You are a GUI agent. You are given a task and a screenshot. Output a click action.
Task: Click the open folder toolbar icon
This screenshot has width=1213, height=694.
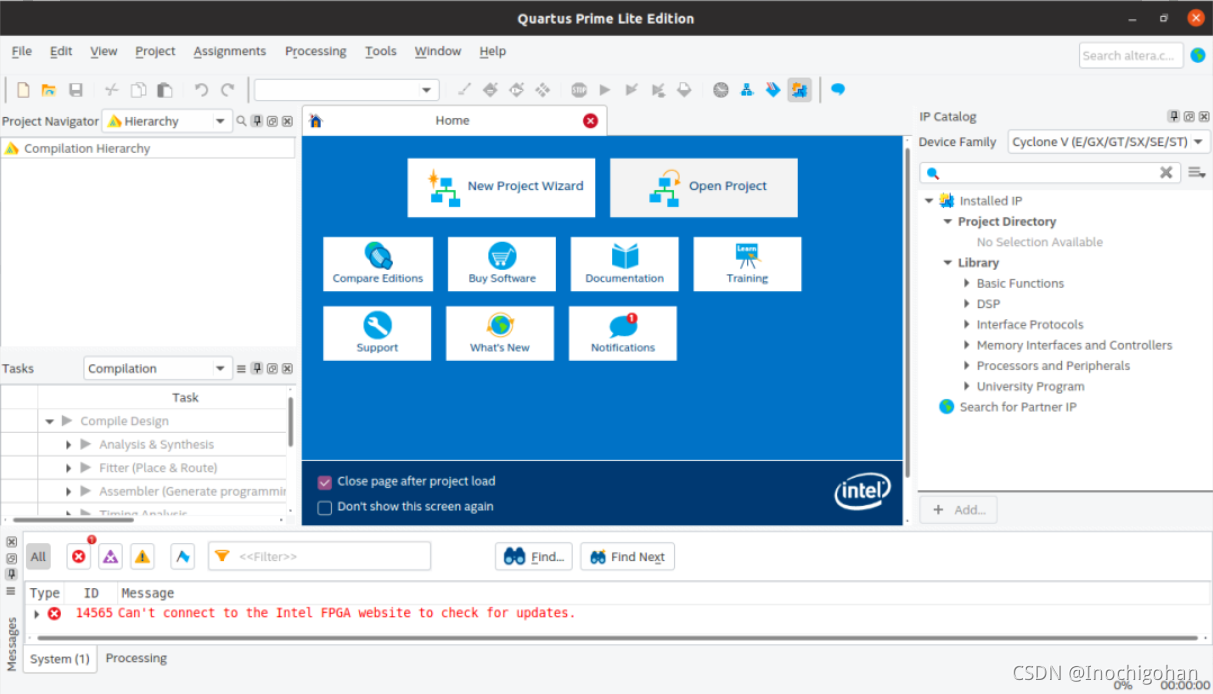coord(48,90)
